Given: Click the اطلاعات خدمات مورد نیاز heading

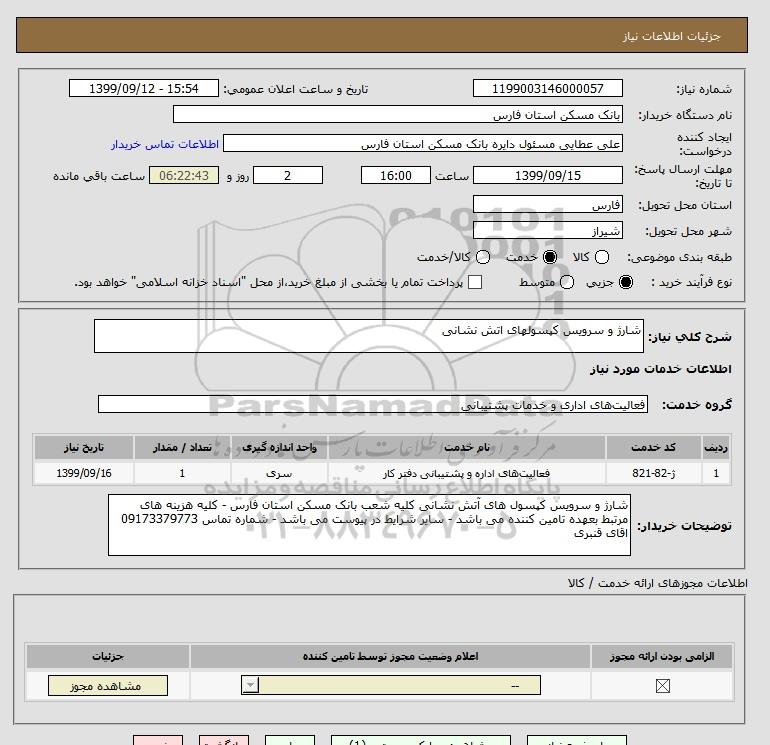Looking at the screenshot, I should pyautogui.click(x=660, y=369).
